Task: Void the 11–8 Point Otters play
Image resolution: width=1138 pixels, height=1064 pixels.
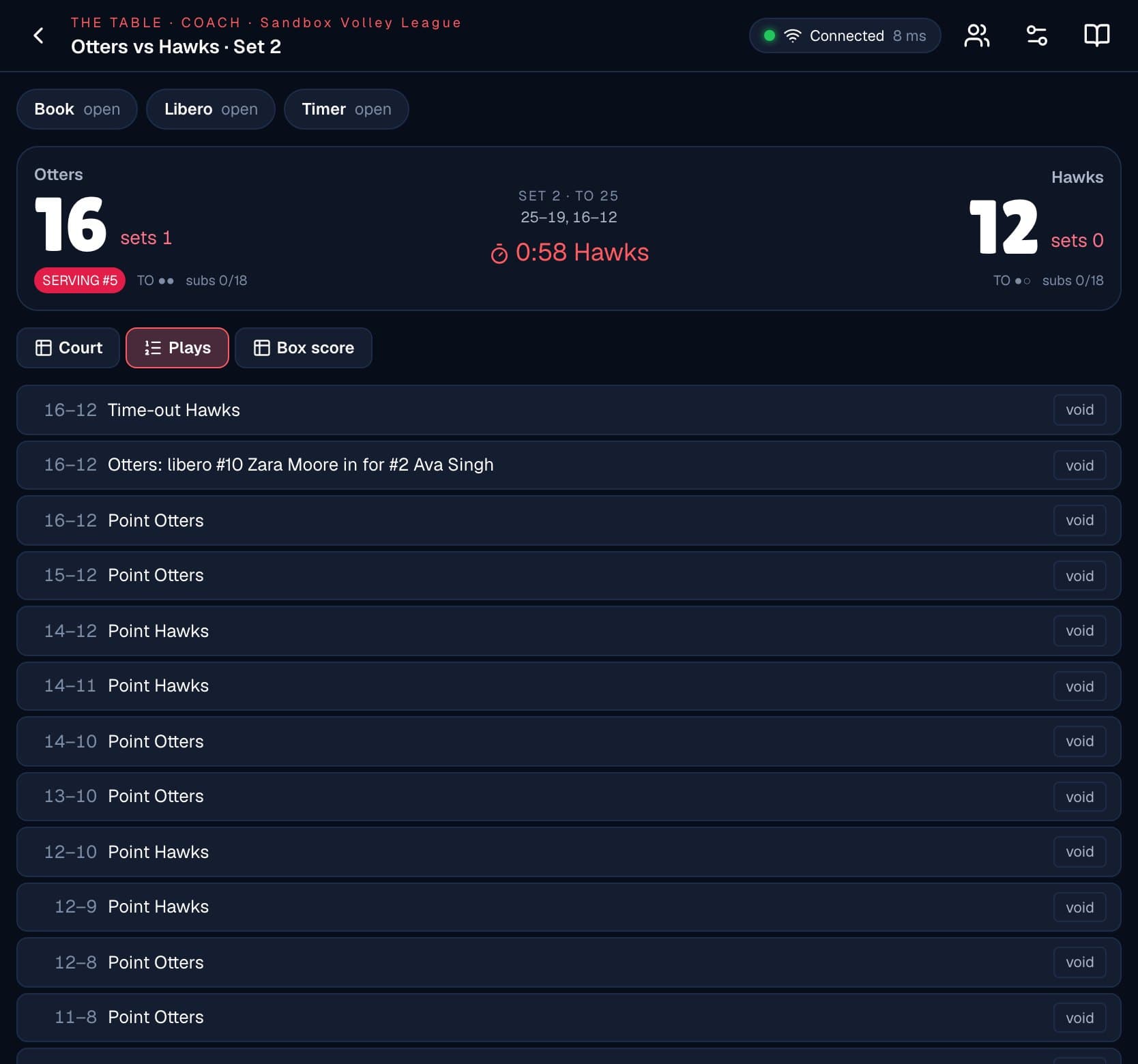Action: point(1079,1018)
